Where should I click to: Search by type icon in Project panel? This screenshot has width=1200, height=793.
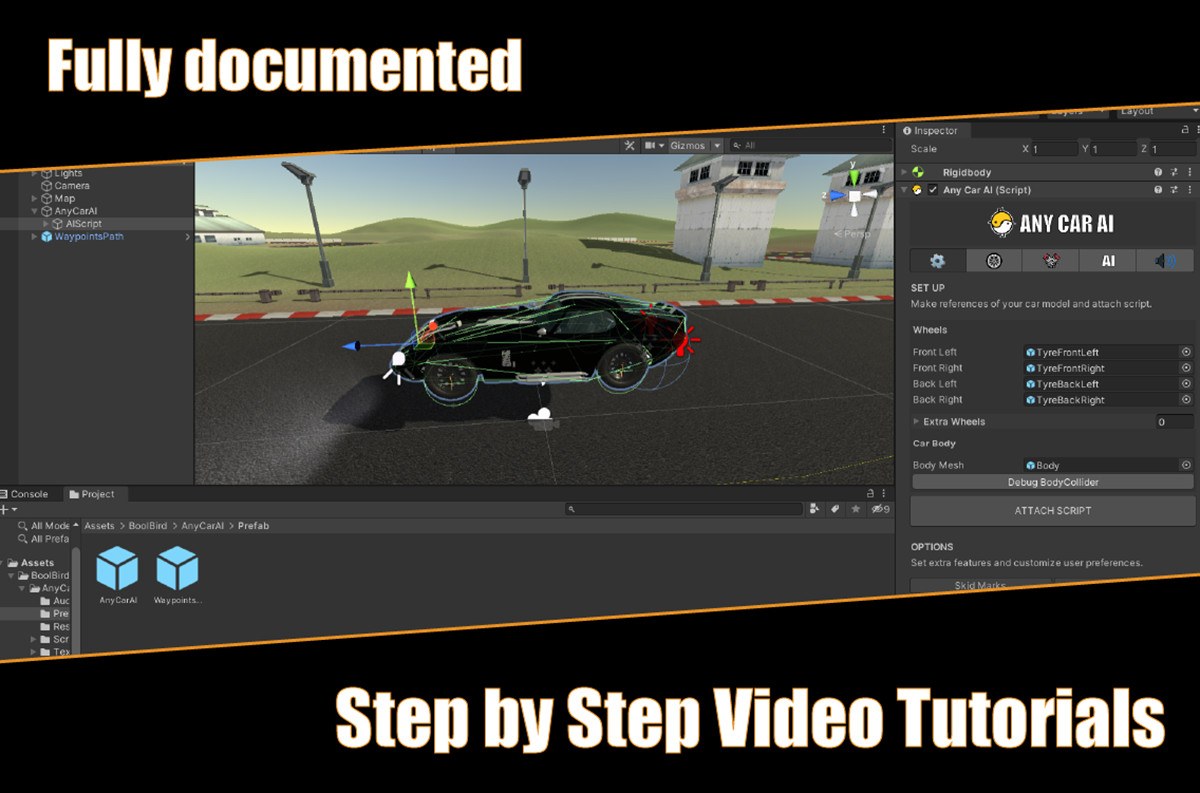tap(815, 509)
